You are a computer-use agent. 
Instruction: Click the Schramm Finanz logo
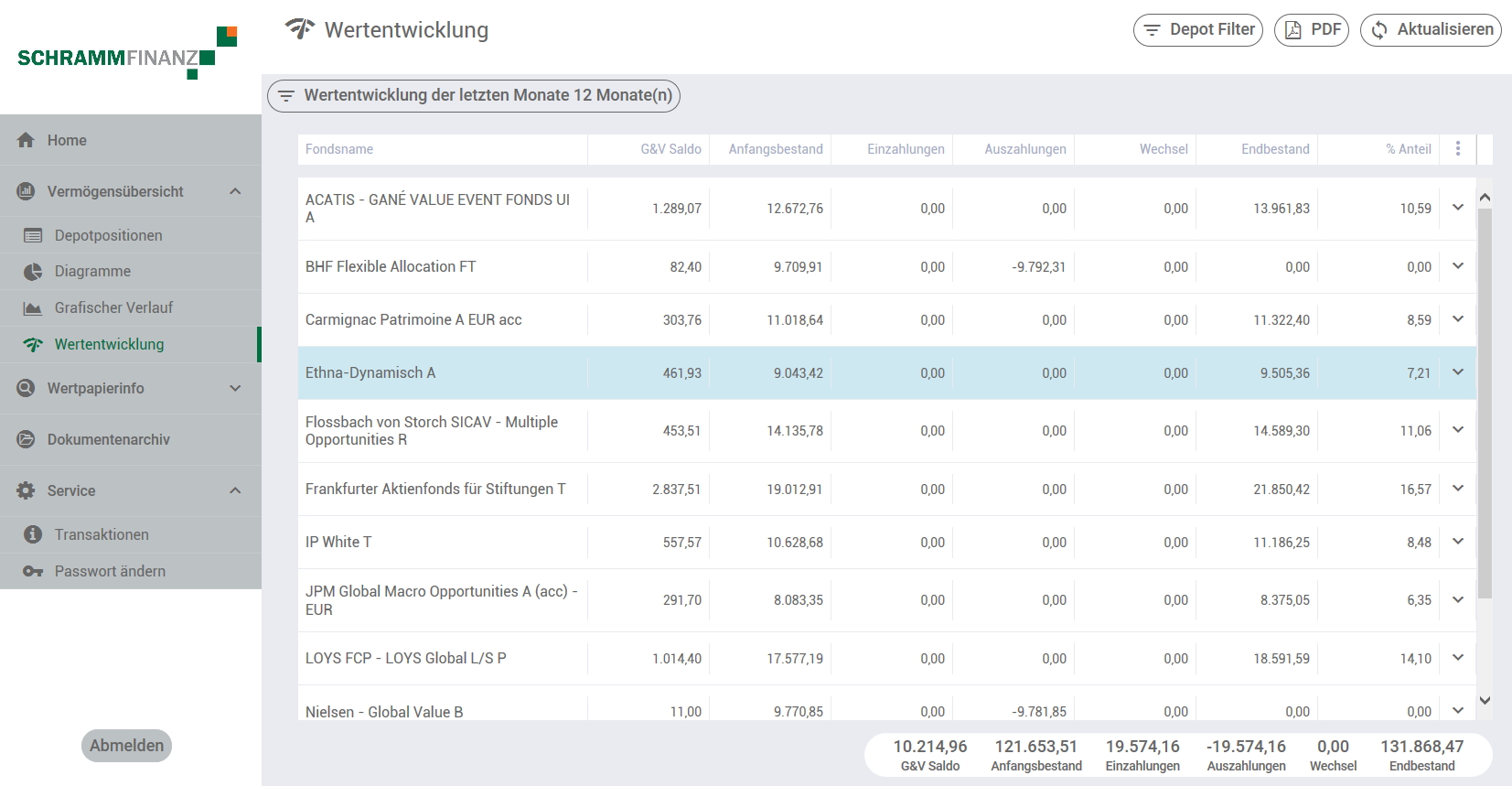(x=127, y=53)
